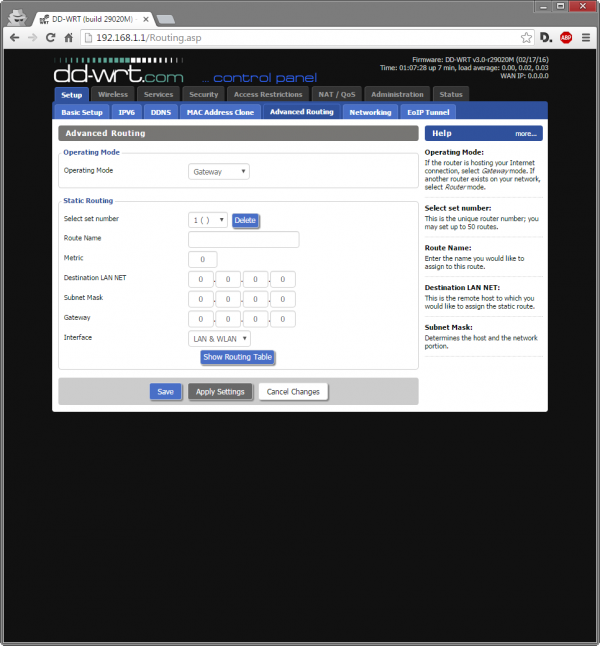Open the MAC Address Clone sub-tab
600x646 pixels.
(x=220, y=112)
